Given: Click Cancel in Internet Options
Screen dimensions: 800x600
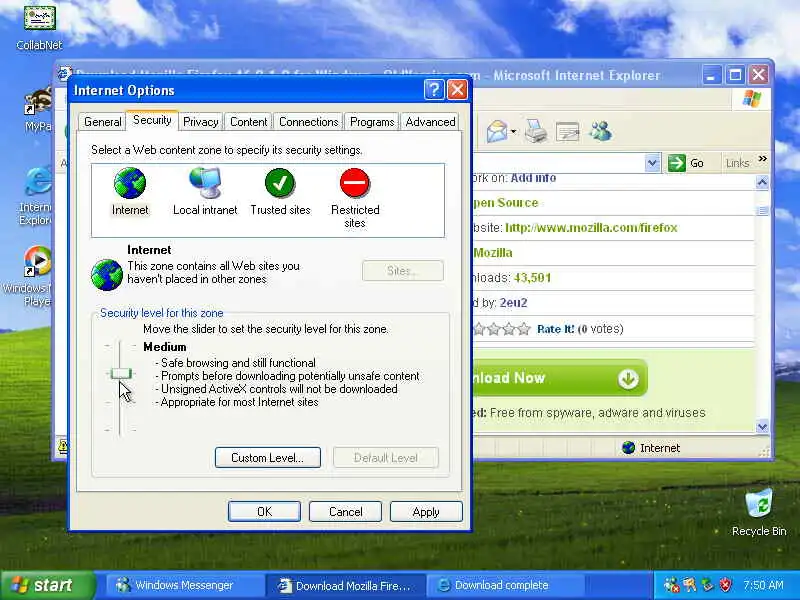Looking at the screenshot, I should click(345, 512).
